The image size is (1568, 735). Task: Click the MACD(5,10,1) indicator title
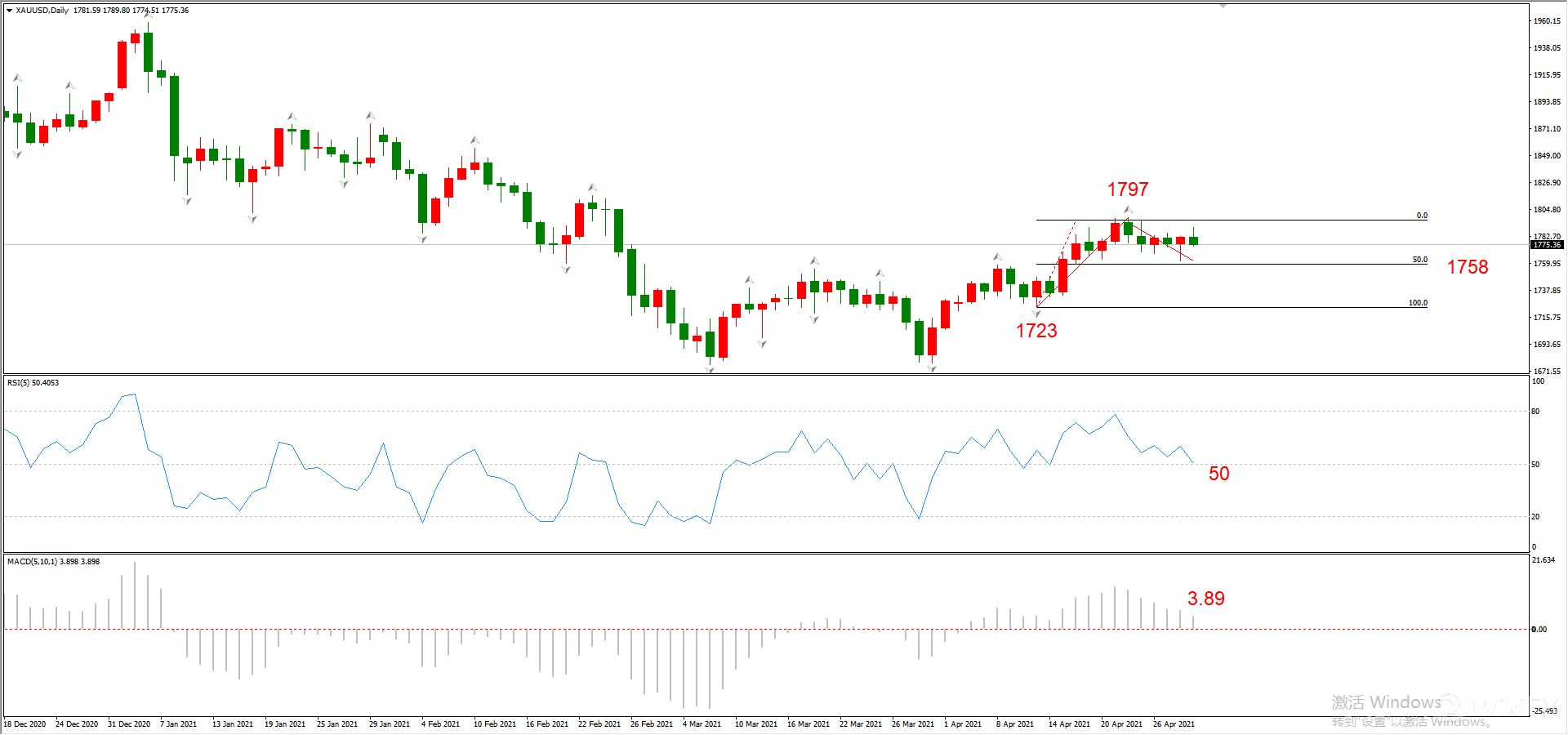[x=53, y=562]
